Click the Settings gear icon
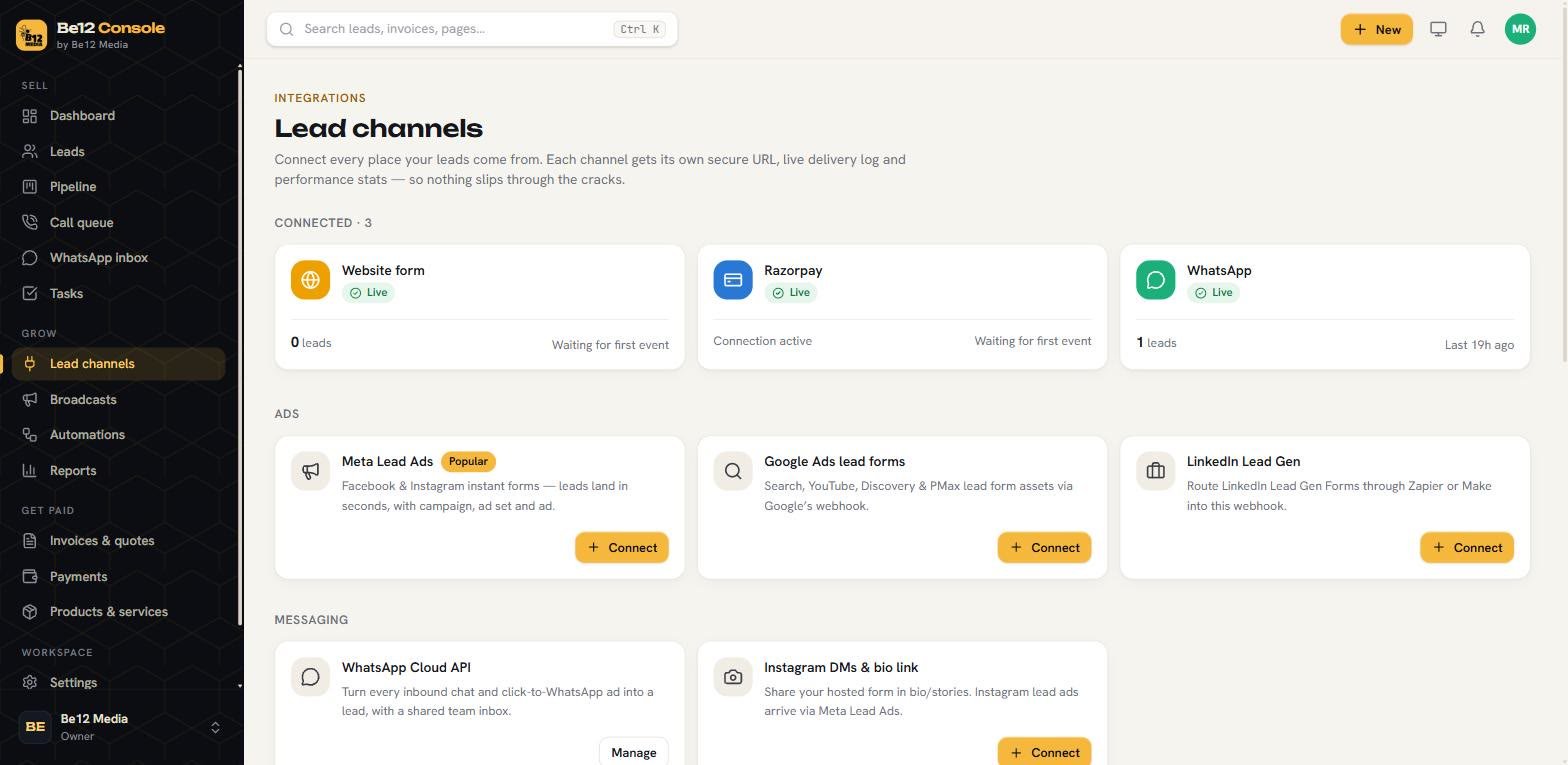Viewport: 1568px width, 765px height. [30, 683]
